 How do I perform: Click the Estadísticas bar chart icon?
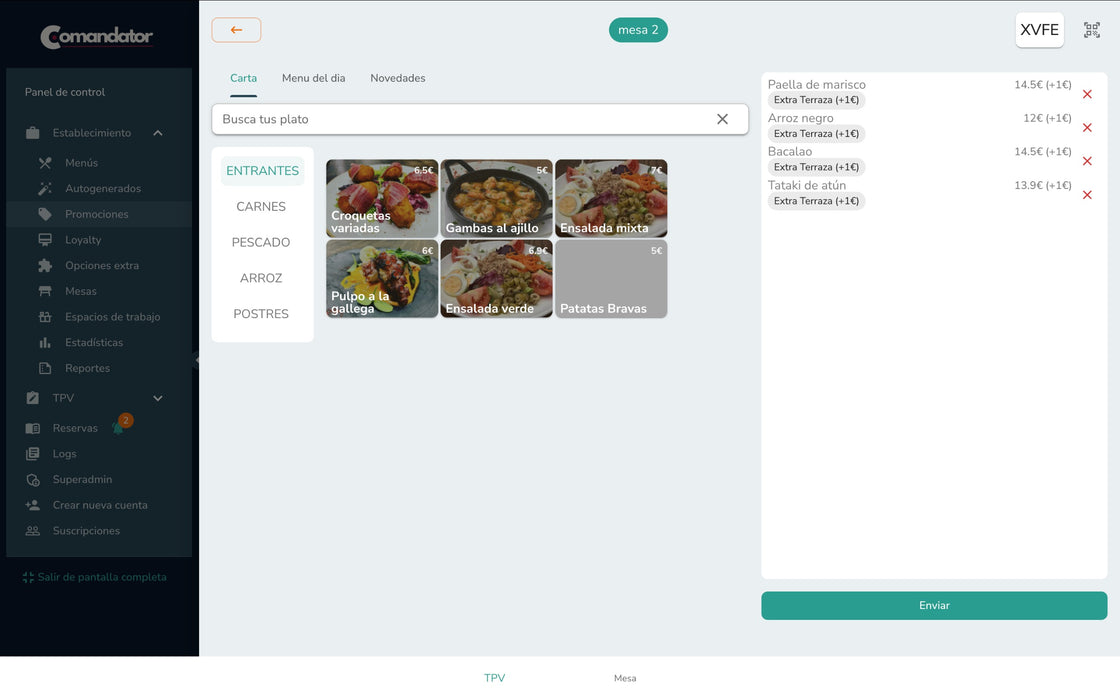(x=45, y=343)
